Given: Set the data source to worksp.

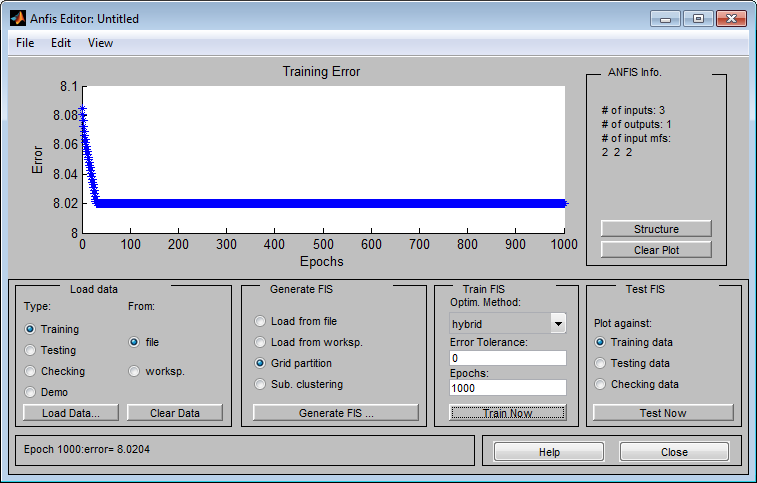Looking at the screenshot, I should (135, 371).
